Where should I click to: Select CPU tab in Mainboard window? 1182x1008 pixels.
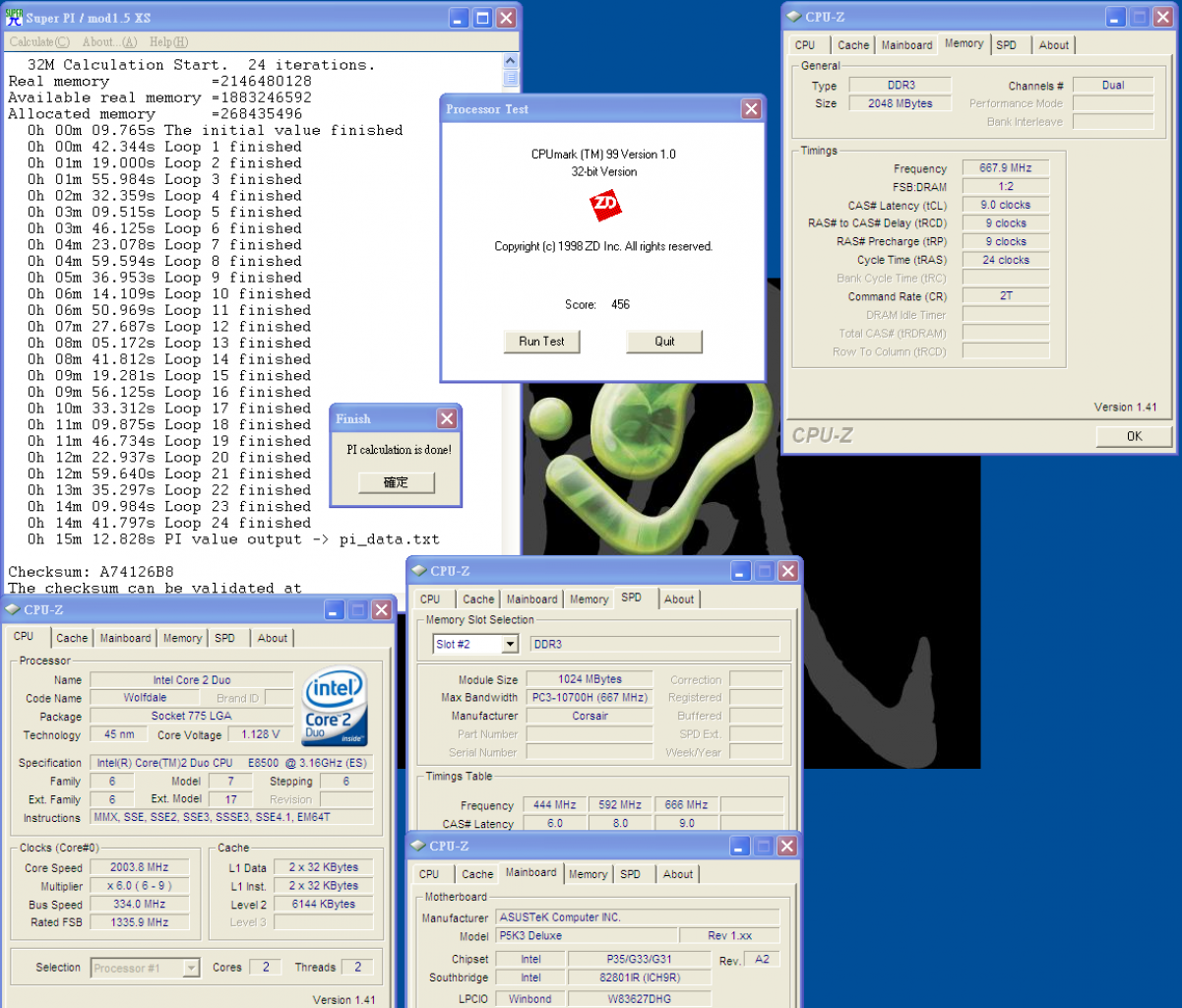(429, 874)
